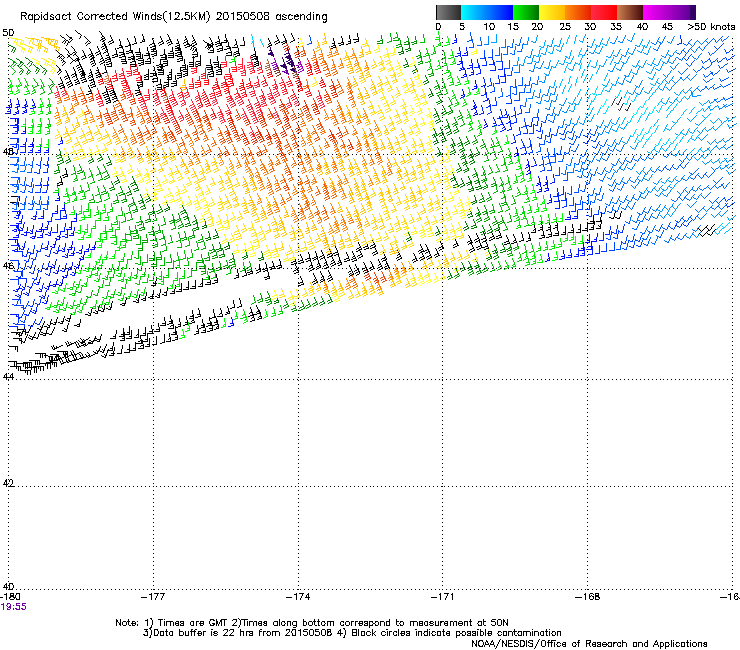Screen dimensions: 740x650
Task: Click the yellow 20-25 knots legend swatch
Action: click(552, 12)
